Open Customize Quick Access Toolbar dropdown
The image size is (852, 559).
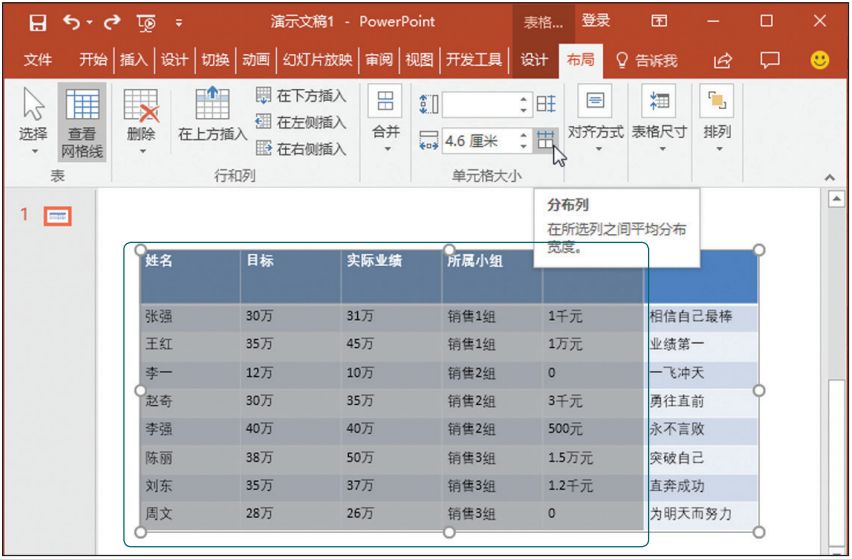pyautogui.click(x=179, y=23)
